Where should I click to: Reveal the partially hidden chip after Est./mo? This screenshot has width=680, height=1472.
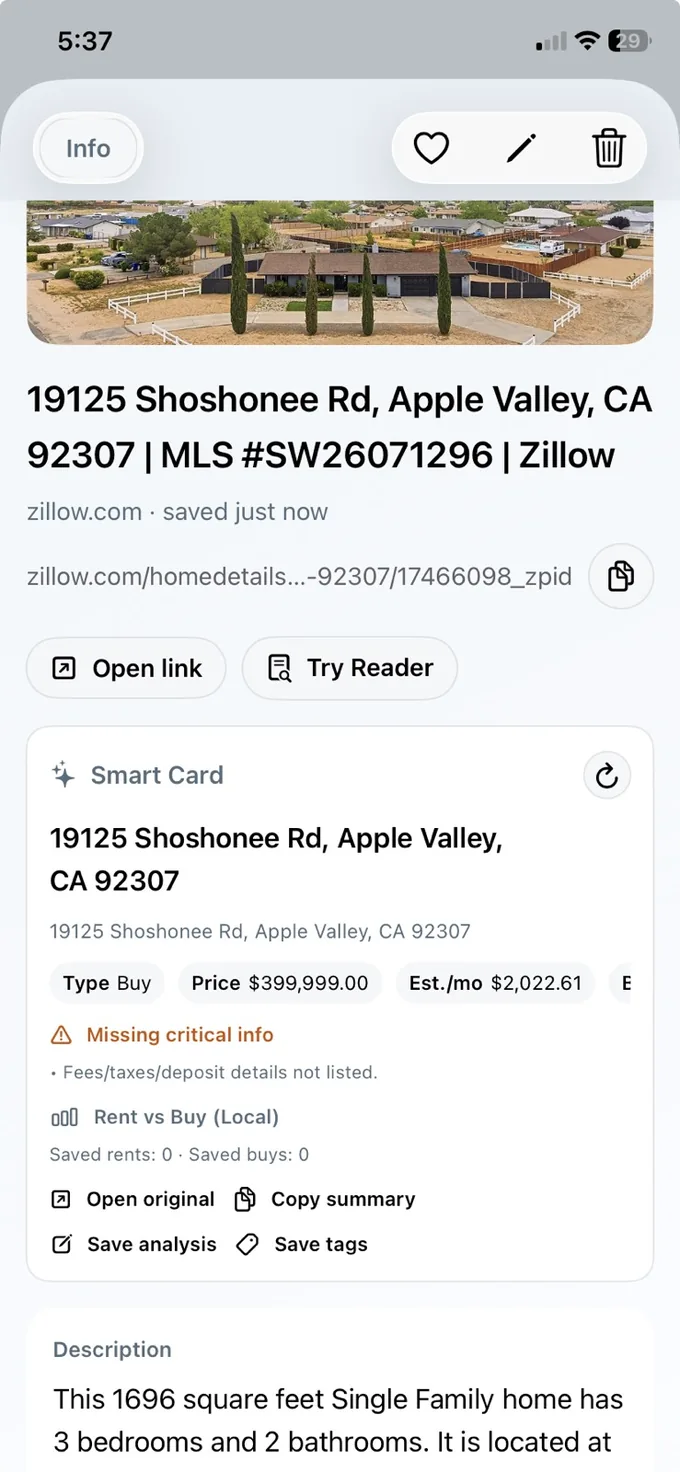[628, 983]
